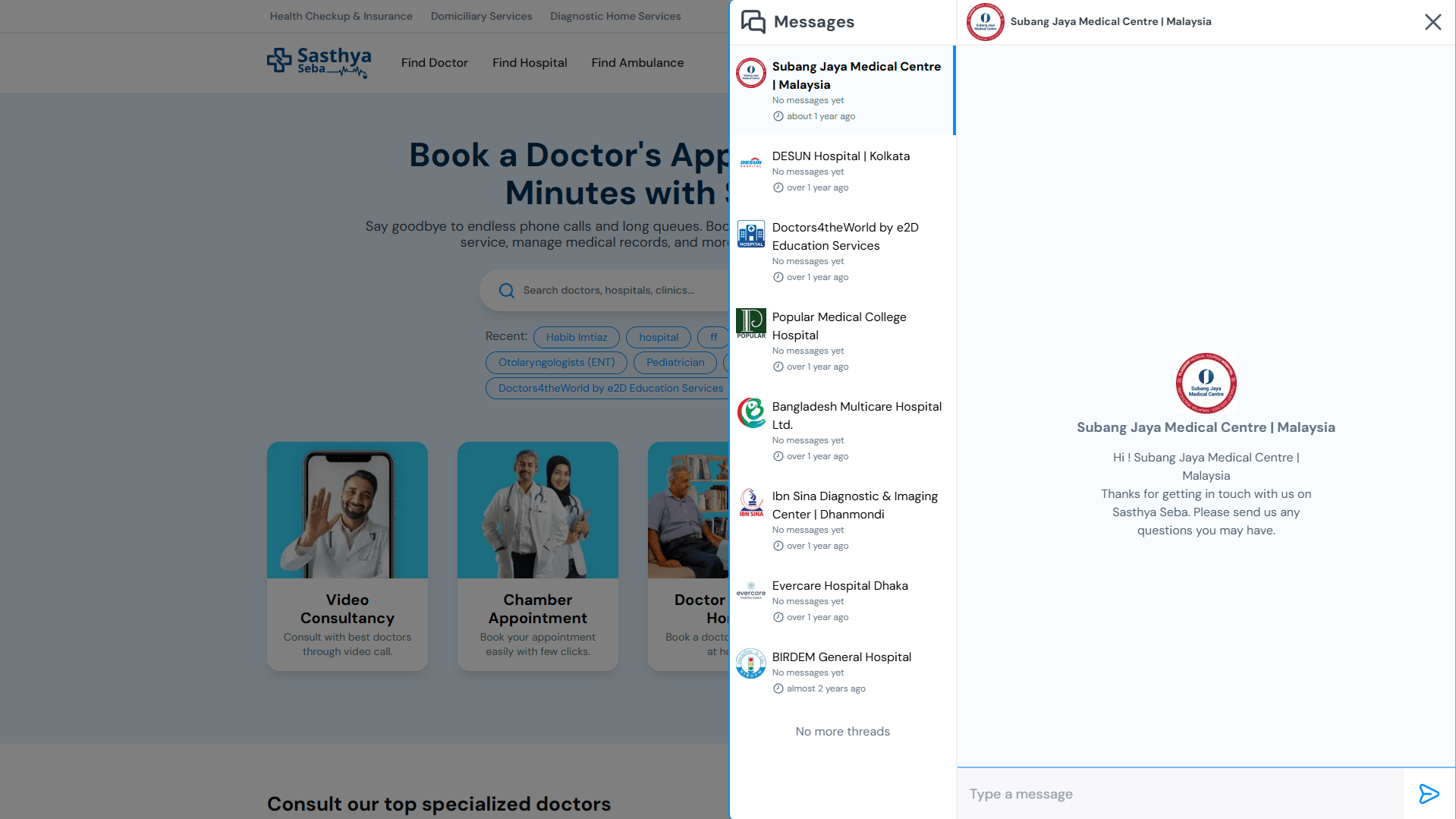
Task: Open the DESUN Hospital | Kolkata thread
Action: click(842, 171)
